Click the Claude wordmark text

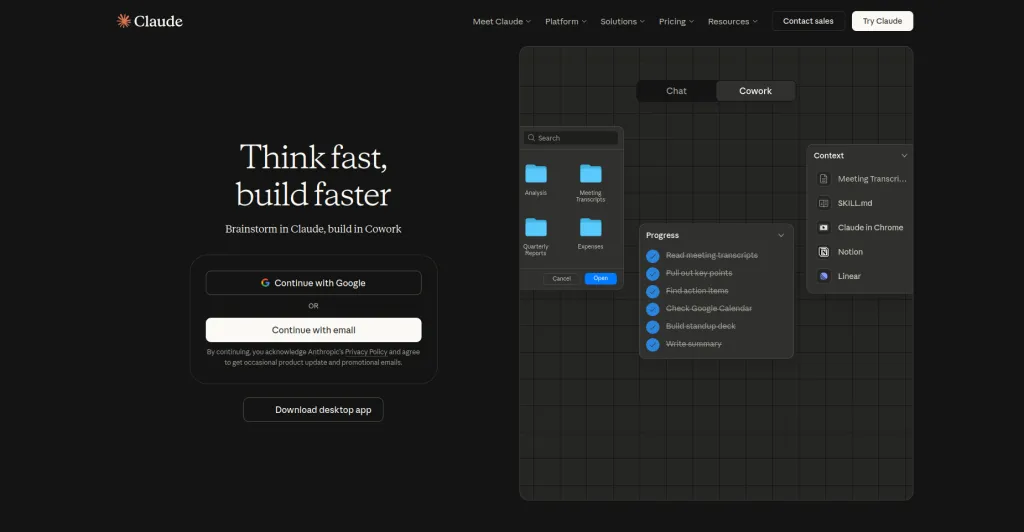point(158,22)
